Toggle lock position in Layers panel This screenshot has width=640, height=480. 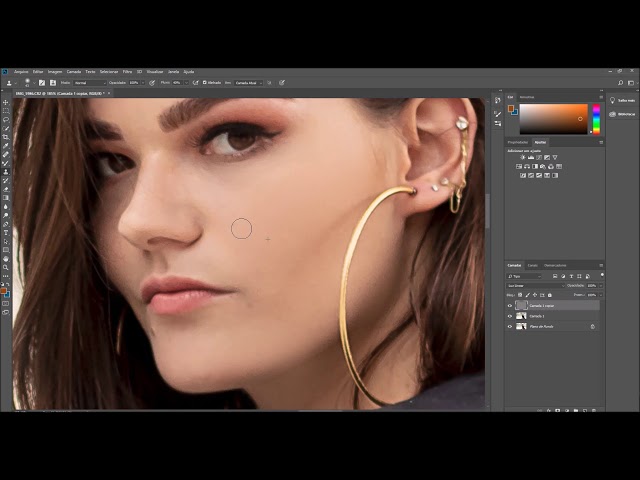pyautogui.click(x=535, y=295)
